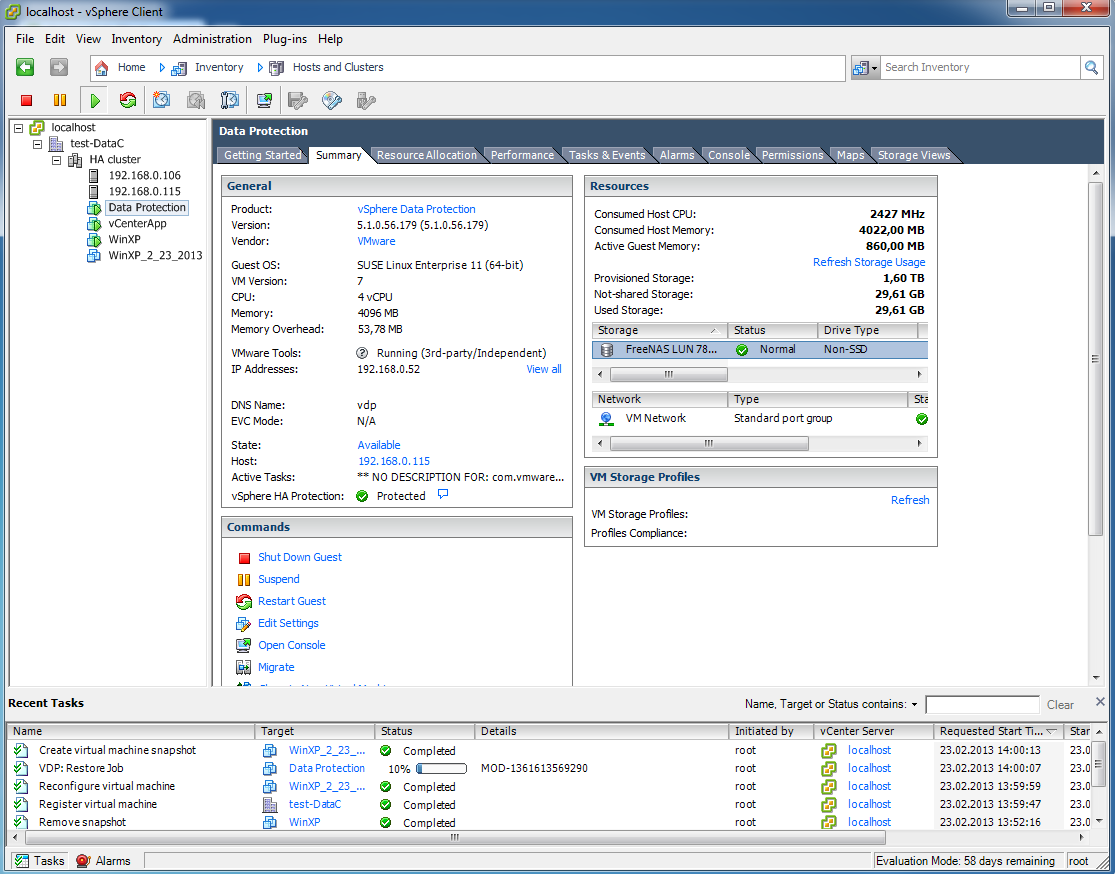1115x874 pixels.
Task: Click the Shut Down Guest command
Action: (299, 557)
